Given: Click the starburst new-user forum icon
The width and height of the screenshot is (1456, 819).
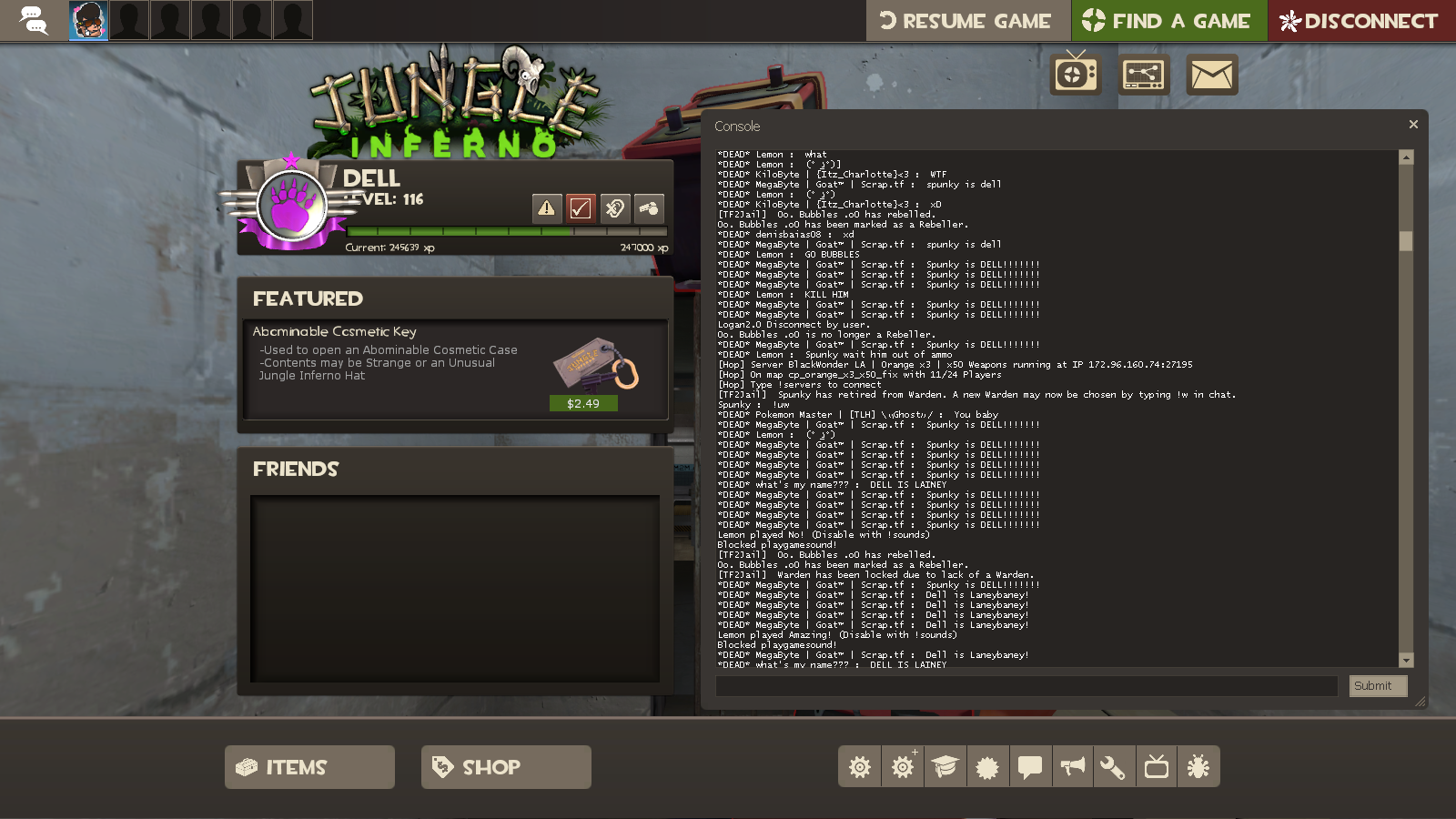Looking at the screenshot, I should point(987,767).
